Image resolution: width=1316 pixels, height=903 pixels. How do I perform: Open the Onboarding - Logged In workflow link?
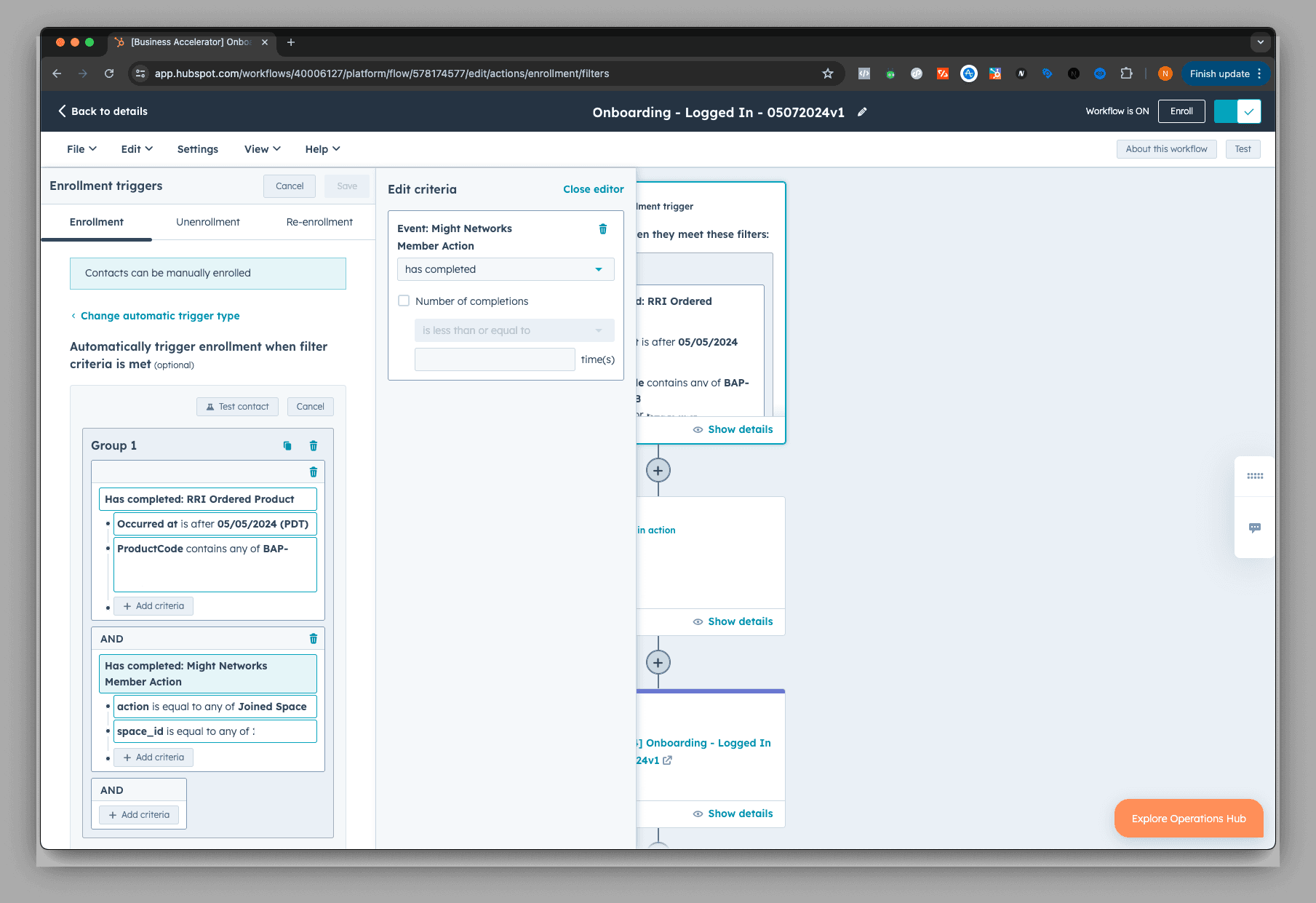703,752
